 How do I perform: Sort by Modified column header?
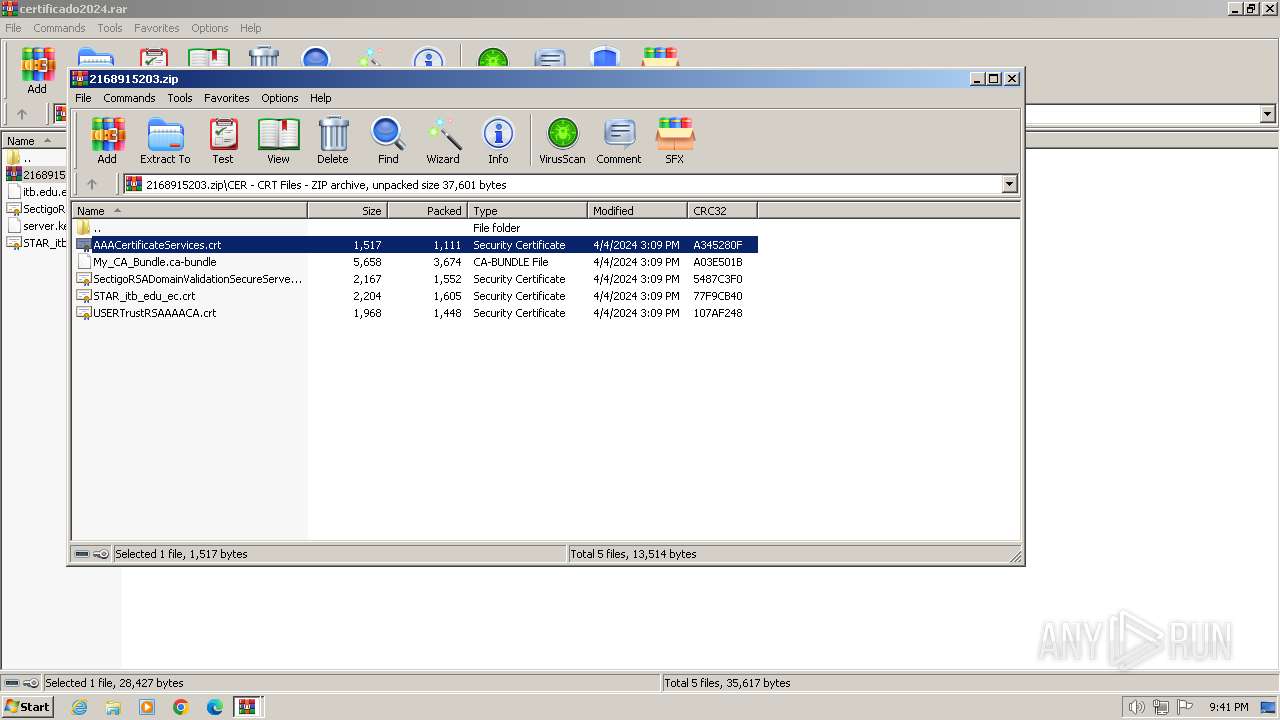pos(637,210)
